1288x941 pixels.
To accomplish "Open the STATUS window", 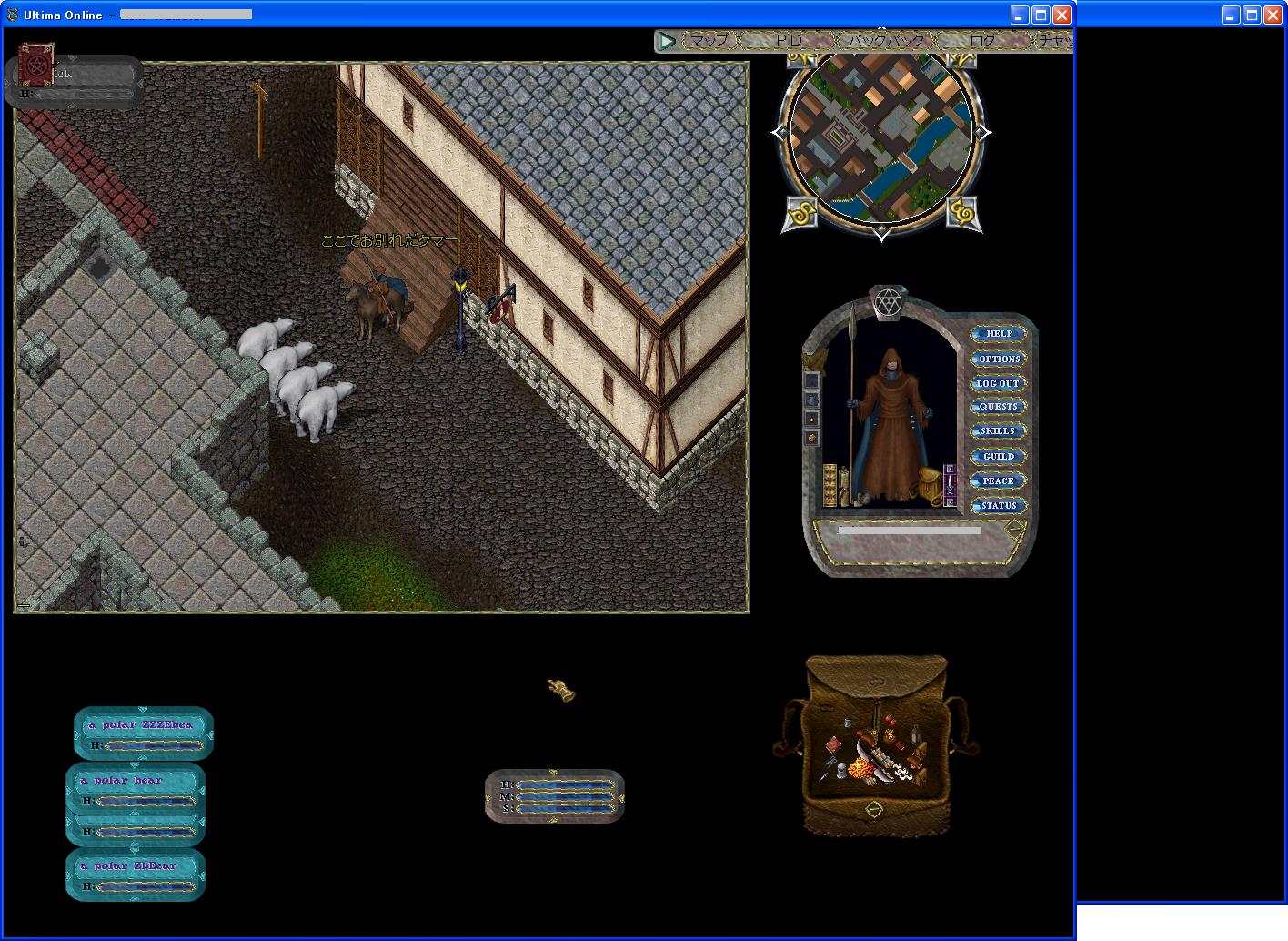I will tap(999, 505).
